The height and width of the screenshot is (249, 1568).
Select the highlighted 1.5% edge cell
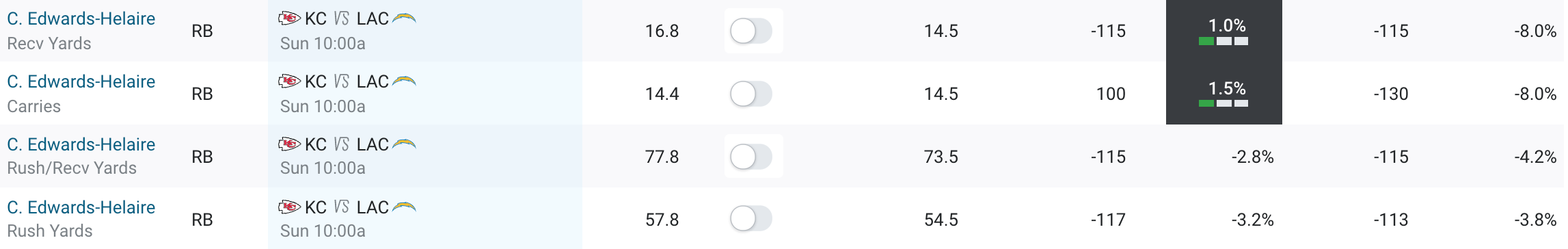click(x=1224, y=93)
